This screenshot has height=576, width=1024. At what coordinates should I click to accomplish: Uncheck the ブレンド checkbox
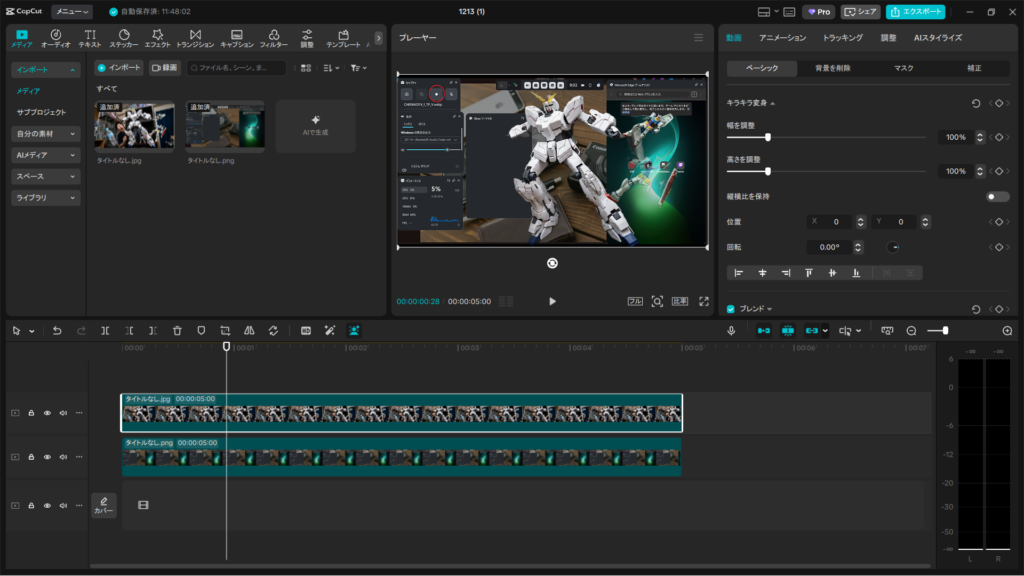[731, 310]
